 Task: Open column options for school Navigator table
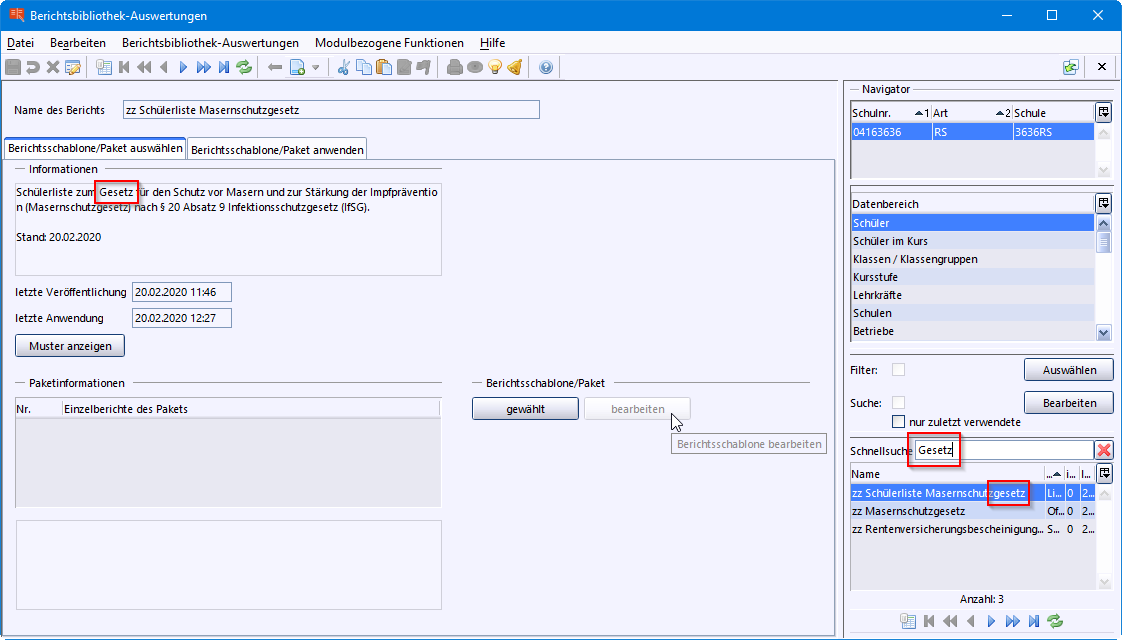point(1103,113)
